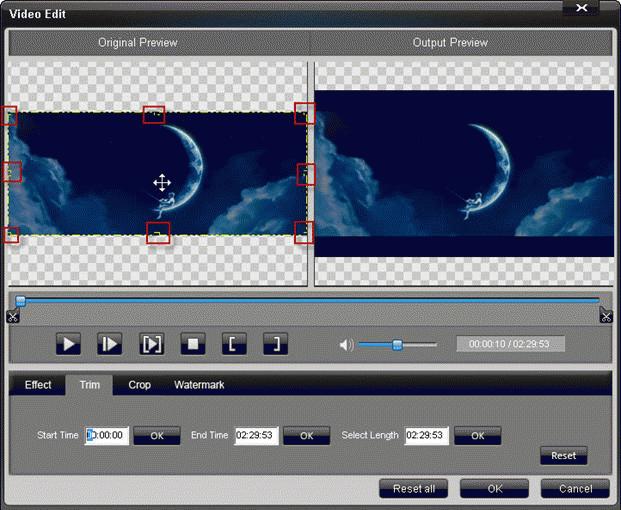Image resolution: width=621 pixels, height=510 pixels.
Task: Confirm Start Time with its OK button
Action: click(157, 436)
